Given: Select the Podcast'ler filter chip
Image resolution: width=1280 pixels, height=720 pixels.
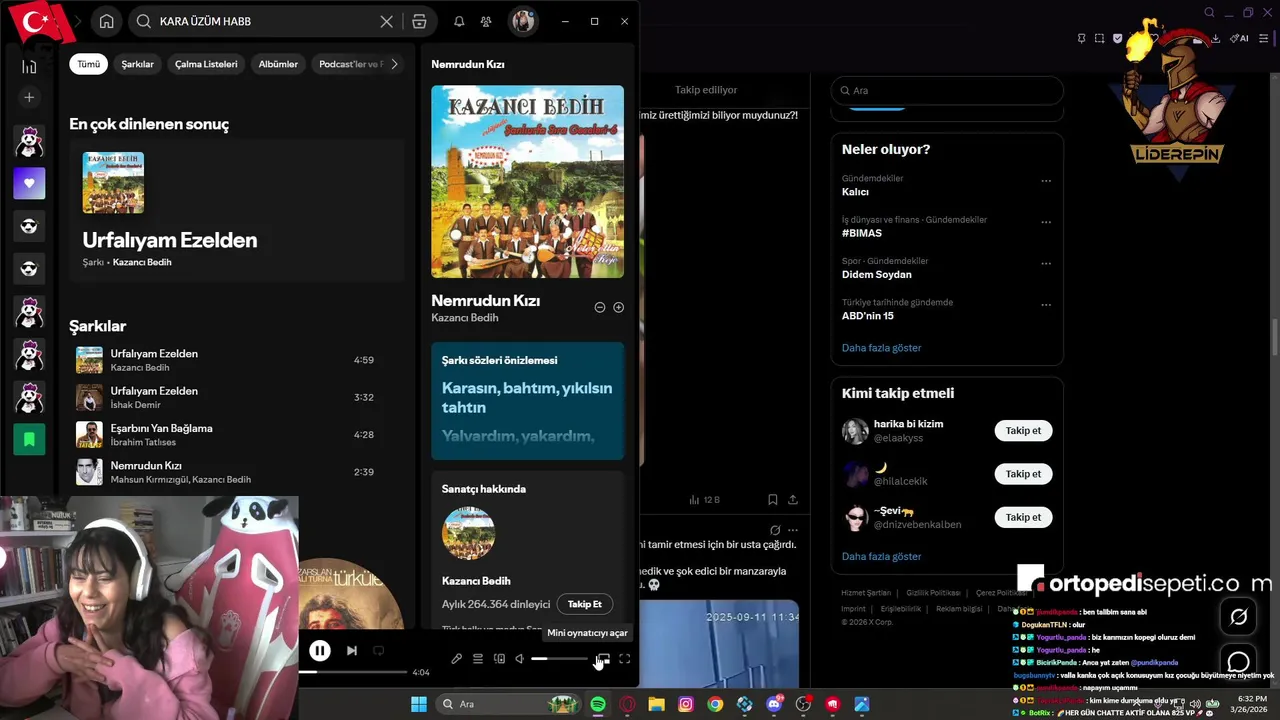Looking at the screenshot, I should coord(349,64).
